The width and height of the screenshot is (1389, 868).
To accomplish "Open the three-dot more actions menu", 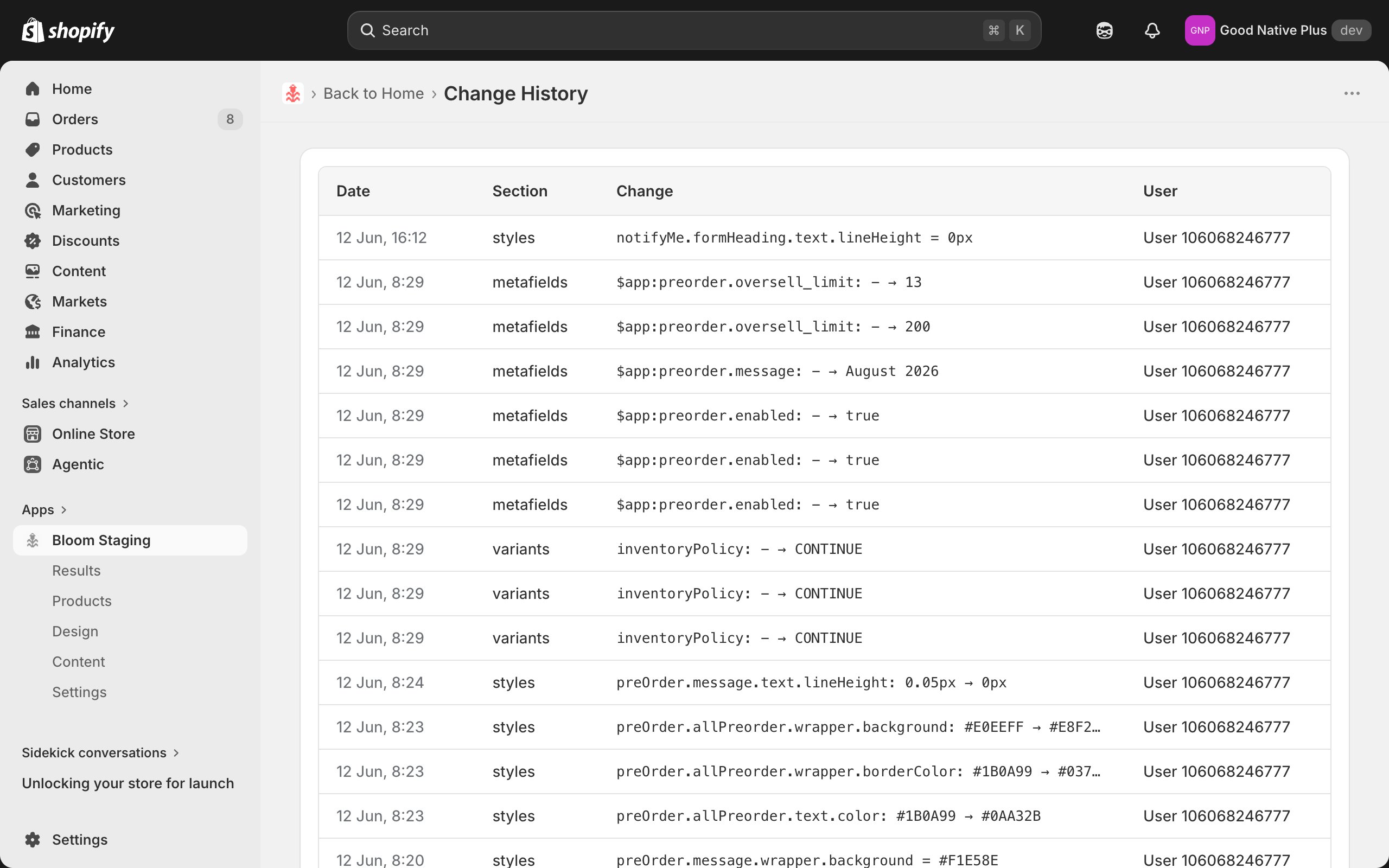I will [x=1352, y=93].
